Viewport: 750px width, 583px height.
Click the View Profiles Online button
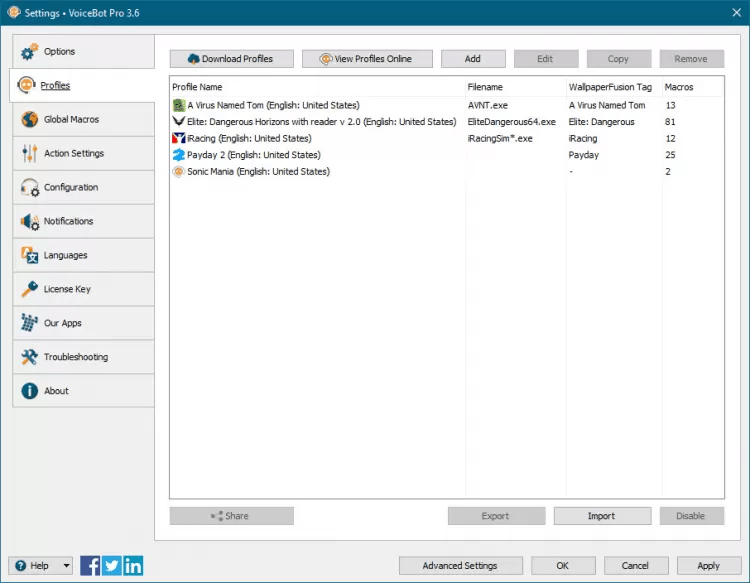click(367, 59)
